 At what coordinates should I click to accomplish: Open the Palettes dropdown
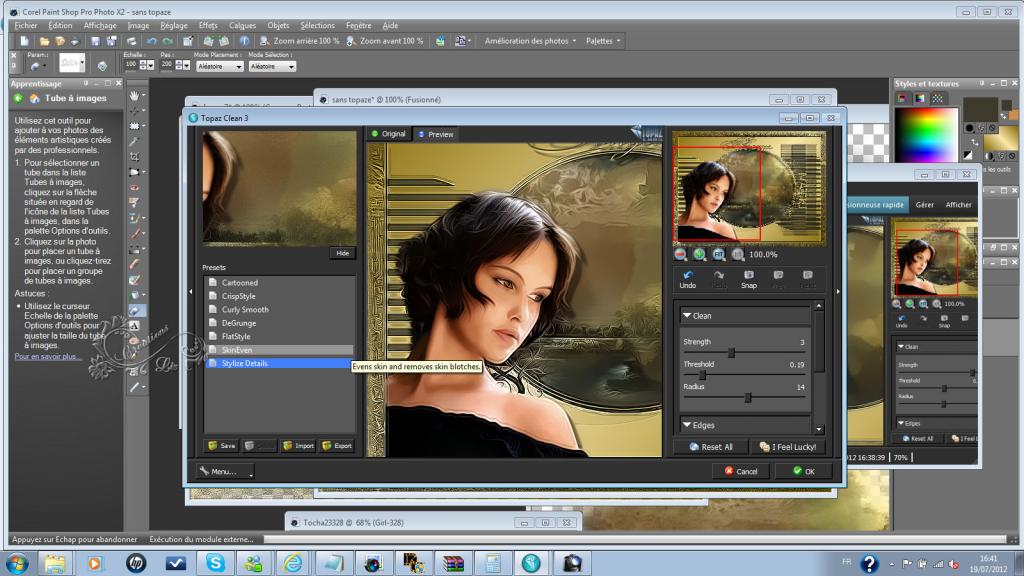(603, 41)
